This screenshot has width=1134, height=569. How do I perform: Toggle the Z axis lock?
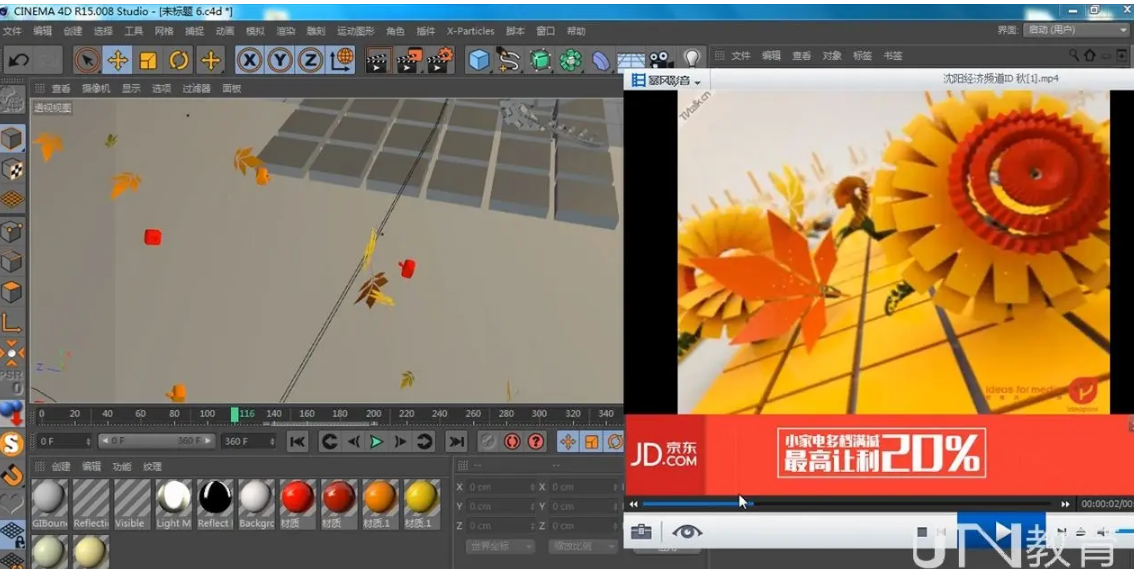[310, 60]
